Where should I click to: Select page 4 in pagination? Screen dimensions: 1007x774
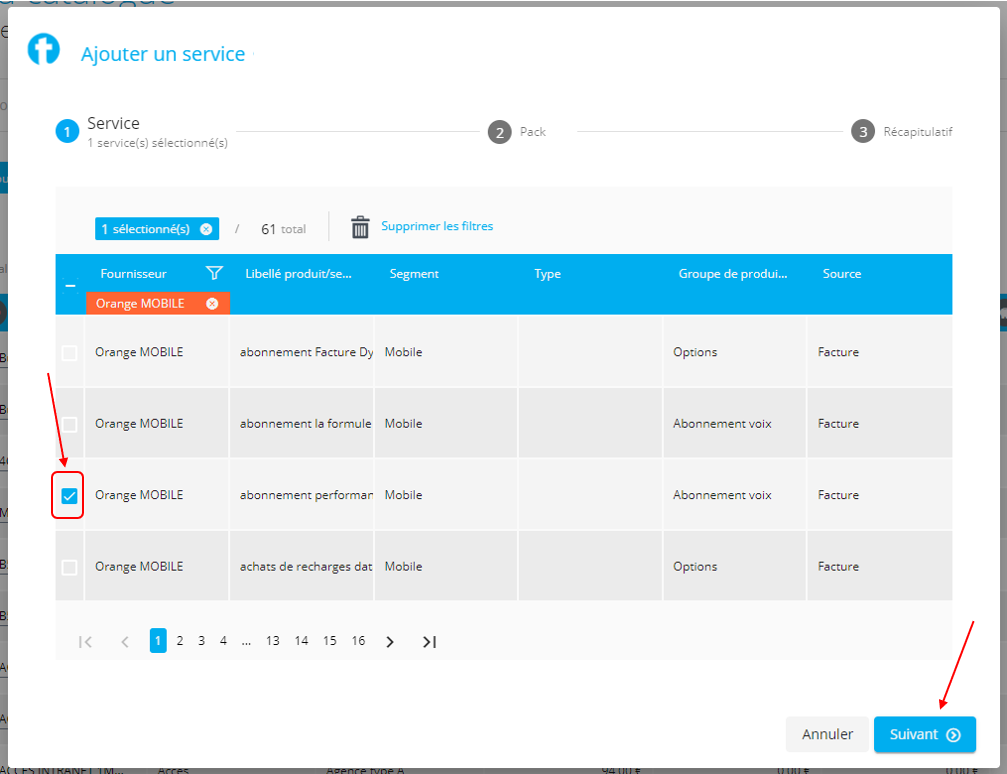pyautogui.click(x=223, y=640)
